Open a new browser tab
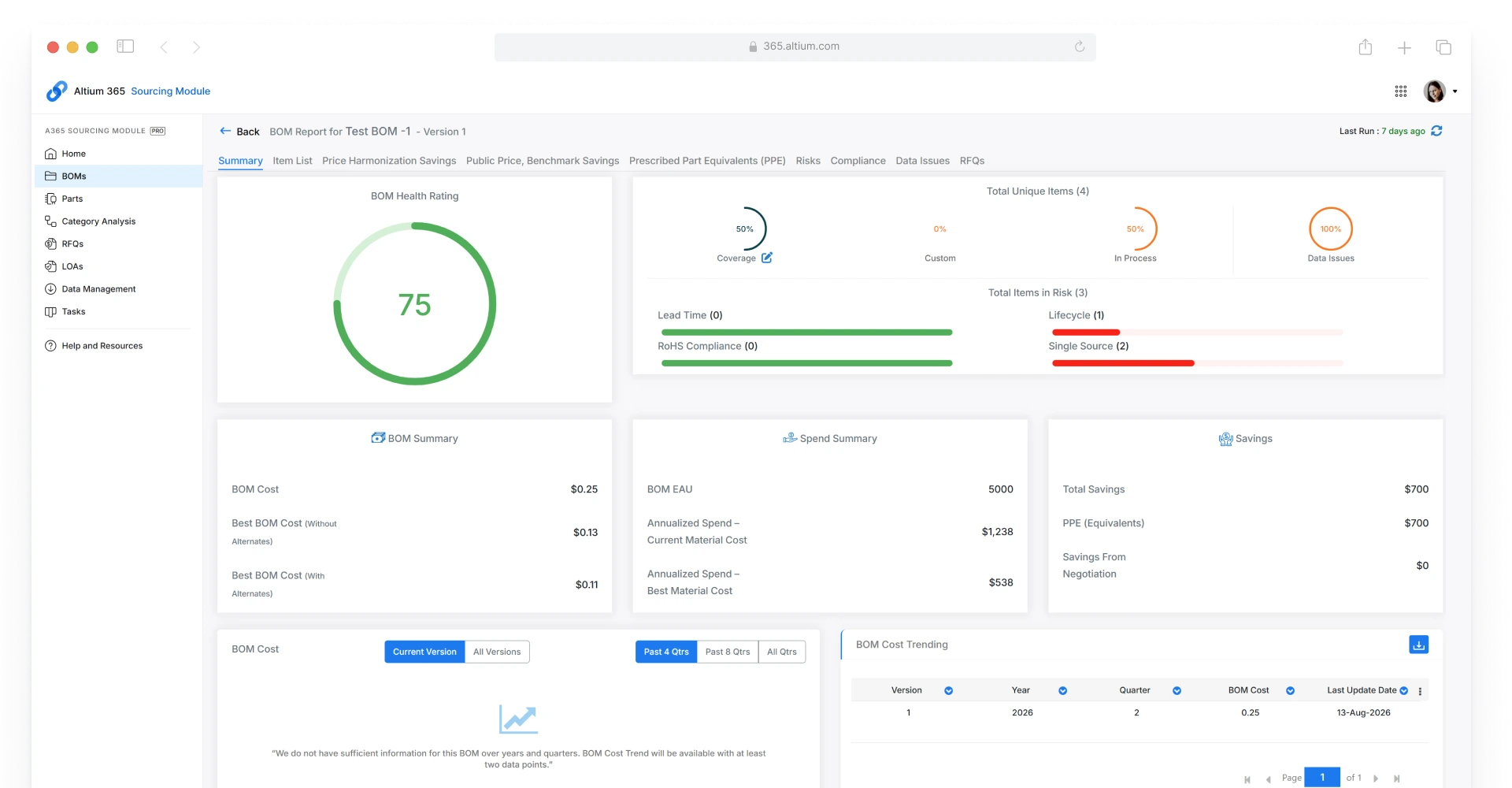The height and width of the screenshot is (788, 1512). [1404, 48]
